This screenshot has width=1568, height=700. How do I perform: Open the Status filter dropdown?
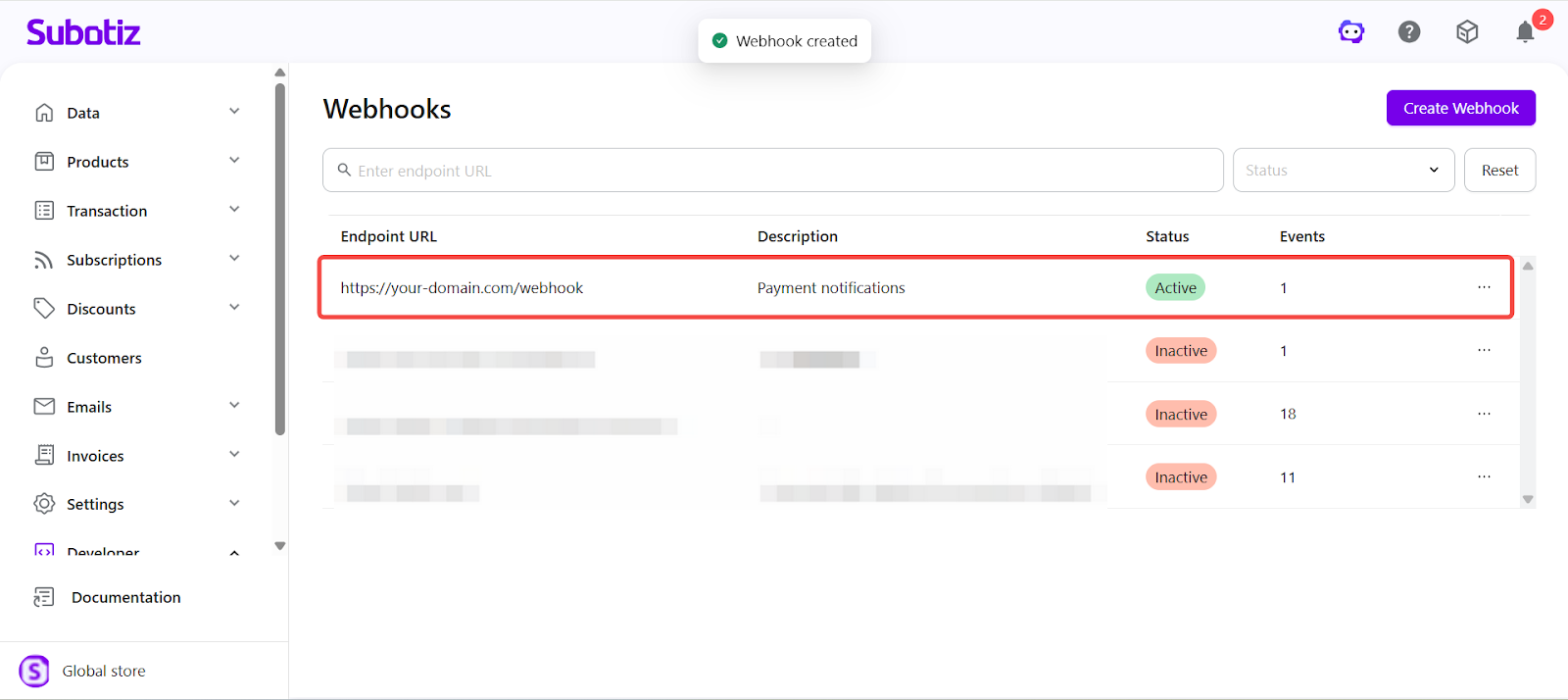pyautogui.click(x=1343, y=171)
